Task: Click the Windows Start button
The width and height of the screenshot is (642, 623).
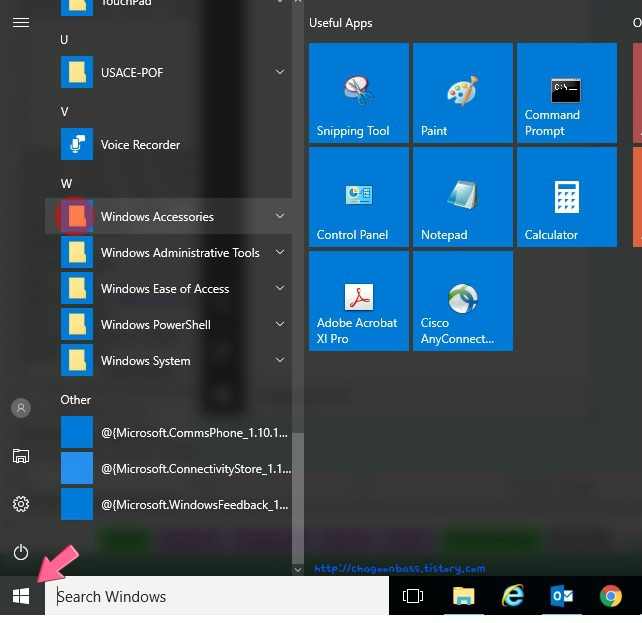Action: [x=21, y=596]
